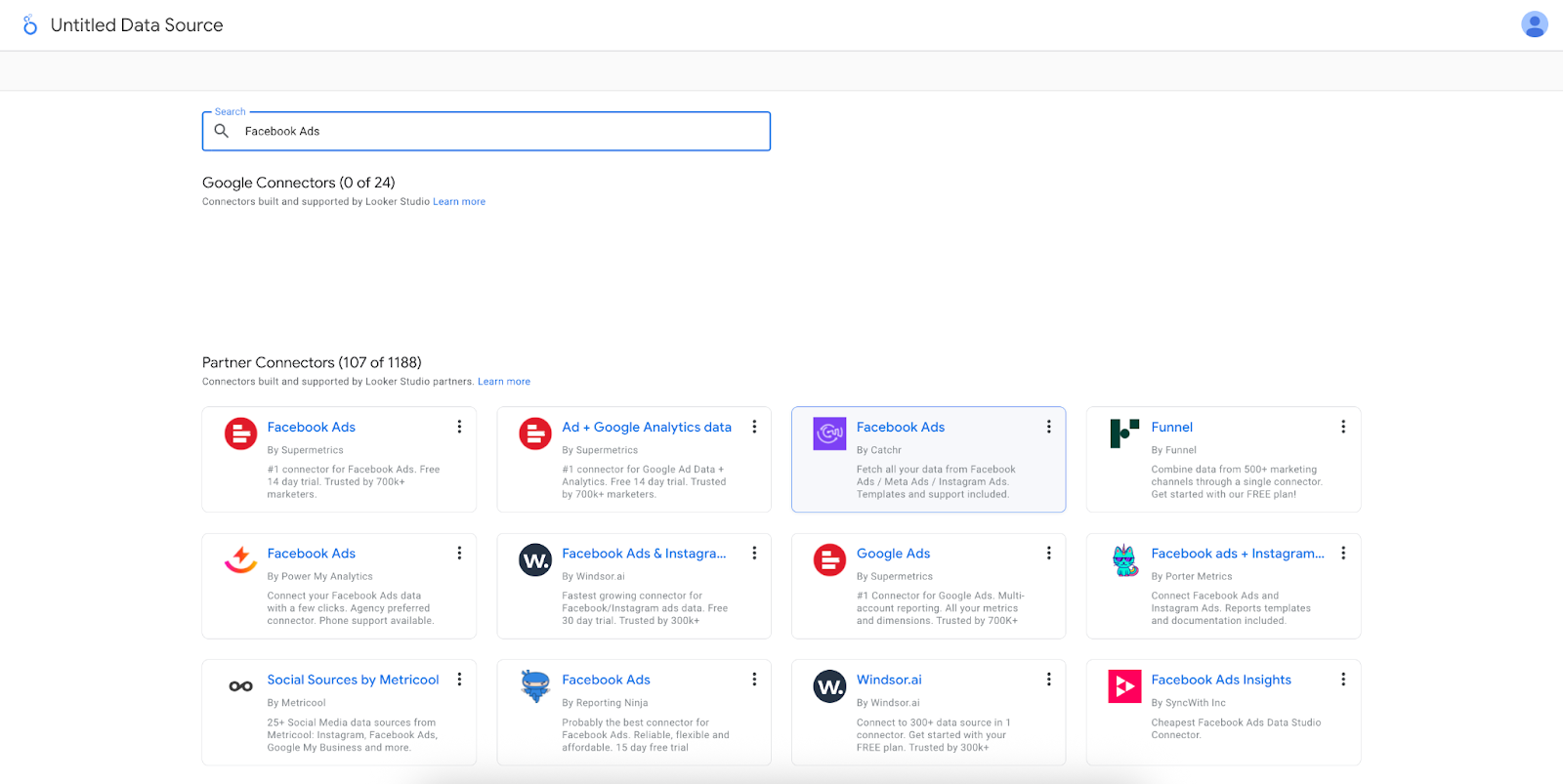Click the 'By Metricool' text
Screen dimensions: 1563x784
tap(296, 703)
